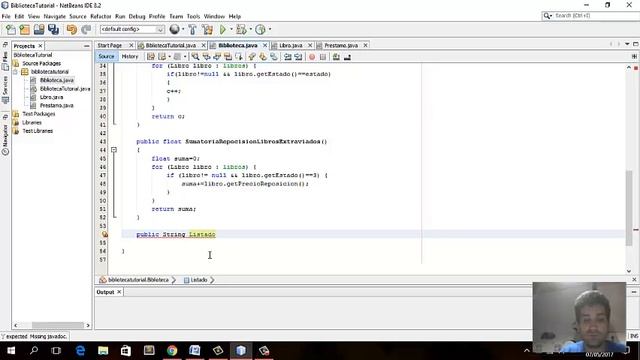Screen dimensions: 640x360
Task: Open the default config dropdown
Action: click(x=132, y=29)
